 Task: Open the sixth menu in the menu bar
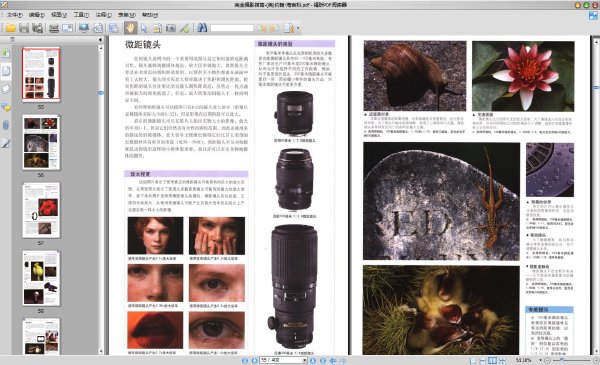click(126, 15)
